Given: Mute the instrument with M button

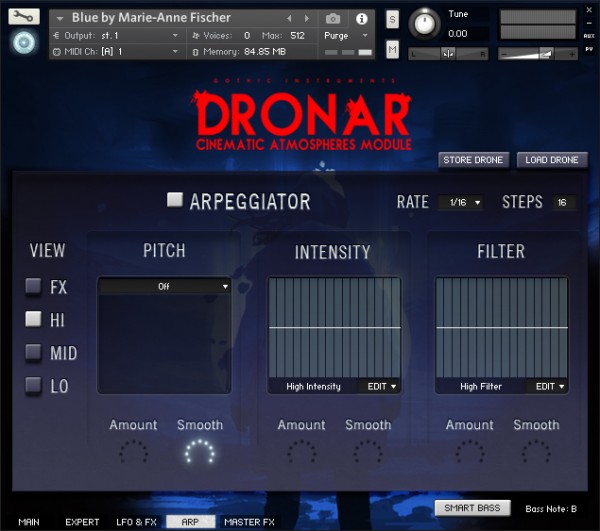Looking at the screenshot, I should (392, 49).
